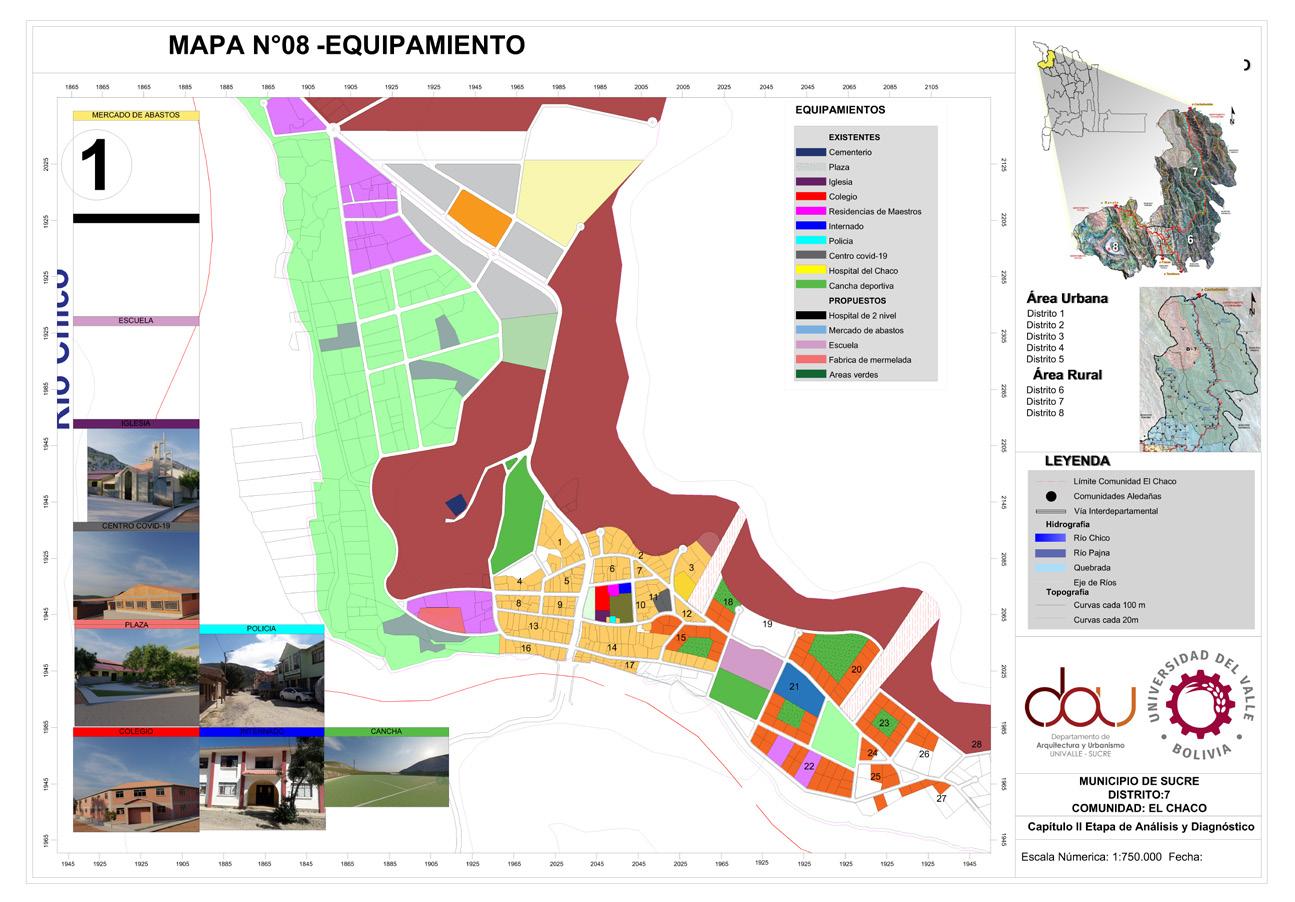The height and width of the screenshot is (902, 1295).
Task: Click the Colegio building photo
Action: (136, 784)
